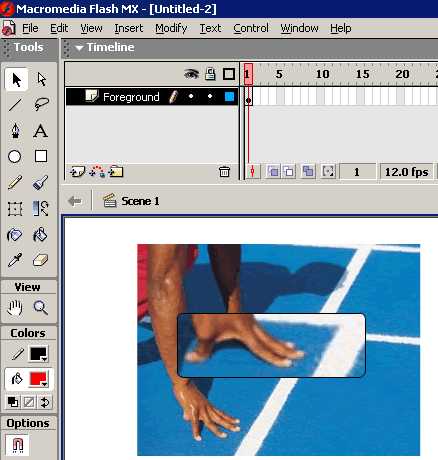Activate the Hand tool

(x=15, y=308)
